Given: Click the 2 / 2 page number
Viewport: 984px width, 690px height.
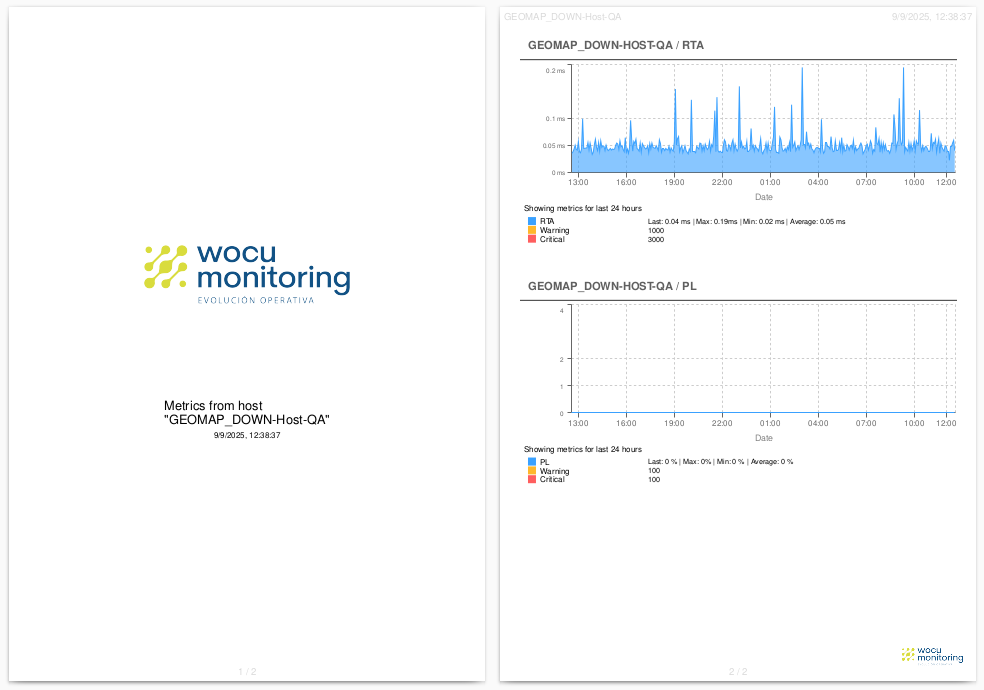Looking at the screenshot, I should (x=738, y=672).
